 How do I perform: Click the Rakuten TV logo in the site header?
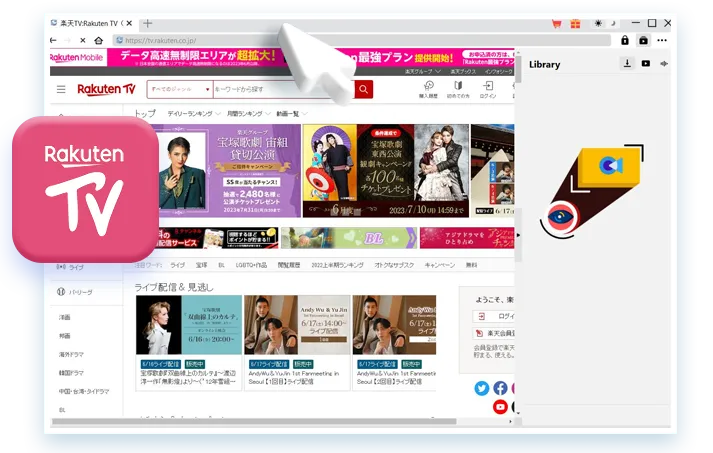106,89
